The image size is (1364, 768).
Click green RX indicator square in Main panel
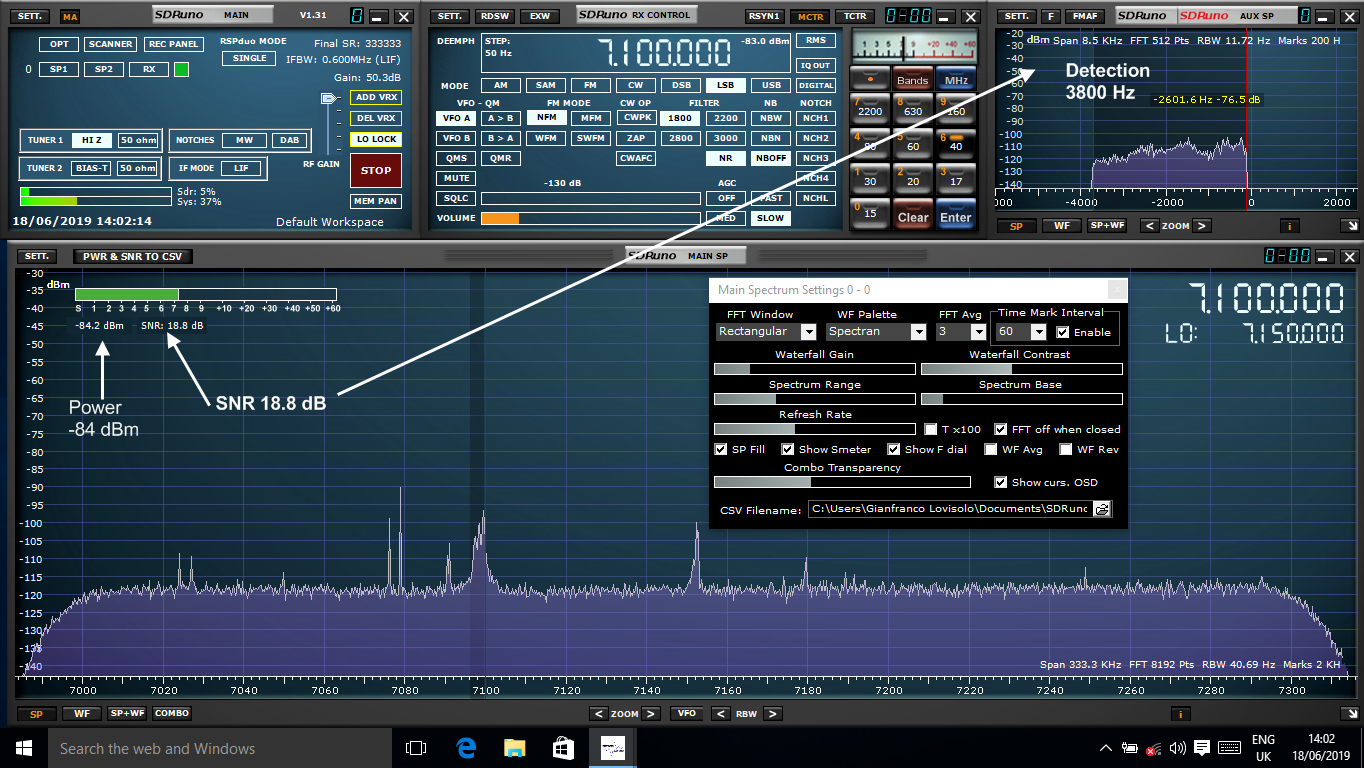181,69
